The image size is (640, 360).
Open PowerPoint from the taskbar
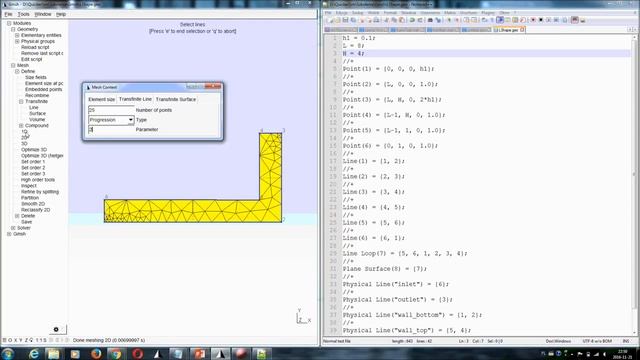click(x=199, y=354)
